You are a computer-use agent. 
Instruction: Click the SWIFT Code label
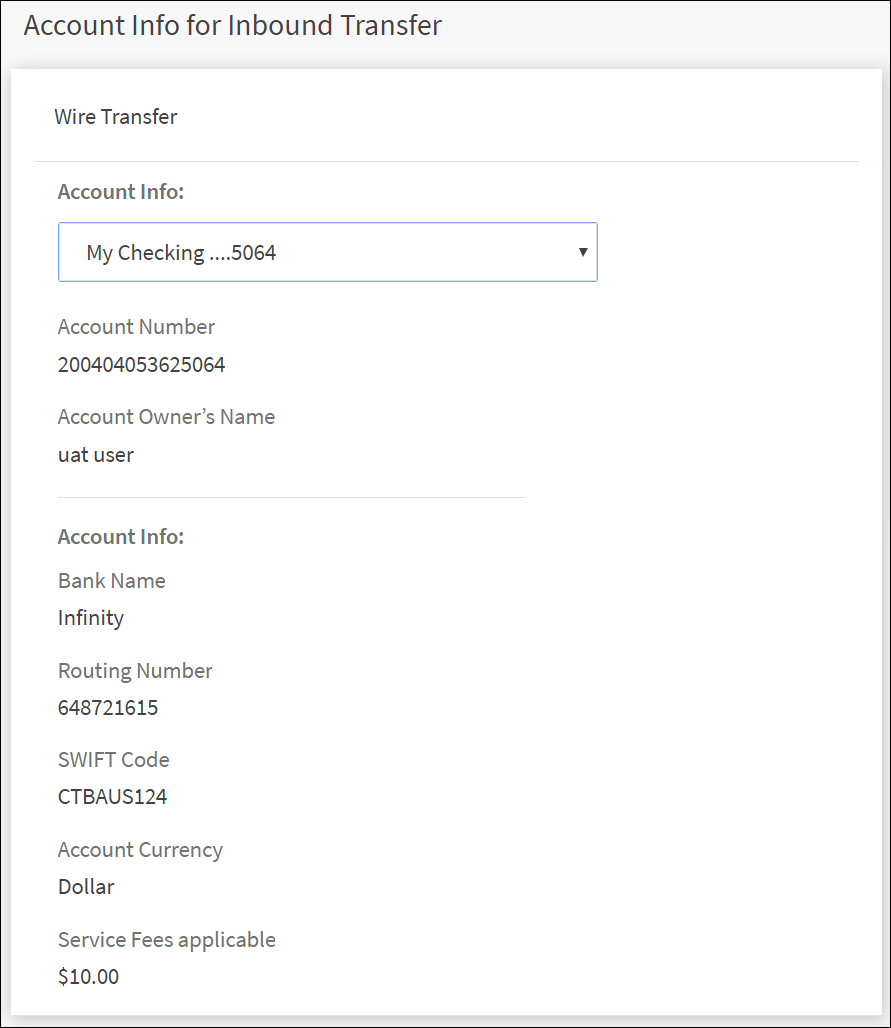click(114, 760)
